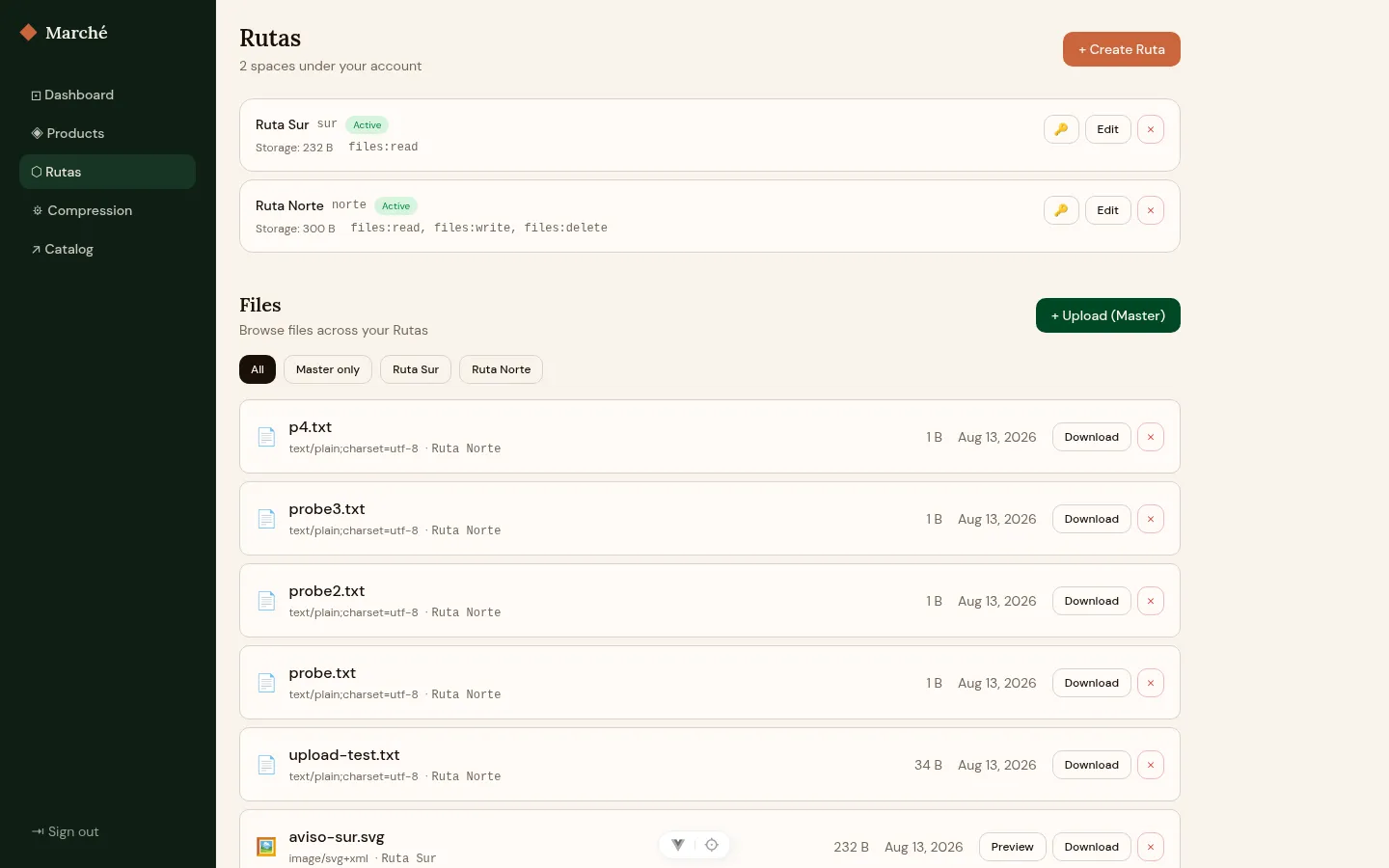Remove the upload-test.txt file
This screenshot has width=1389, height=868.
click(1150, 765)
